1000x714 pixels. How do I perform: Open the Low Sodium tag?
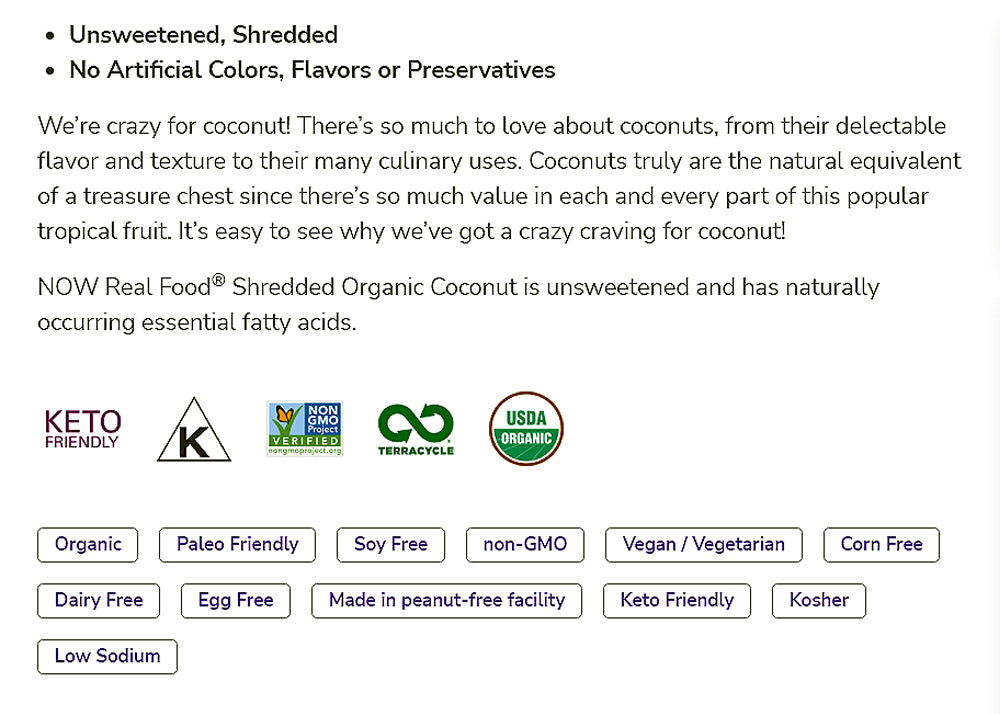pos(107,657)
